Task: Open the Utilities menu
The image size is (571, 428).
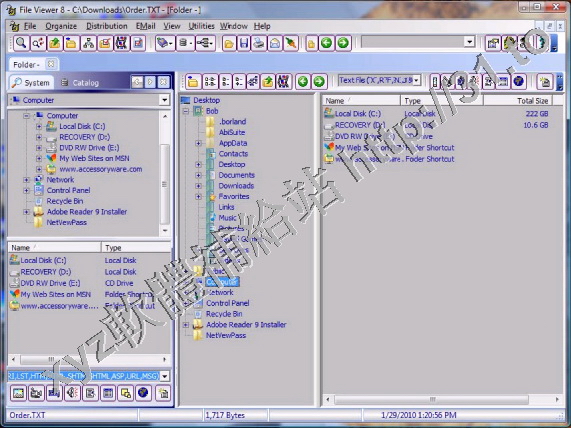Action: [x=201, y=26]
